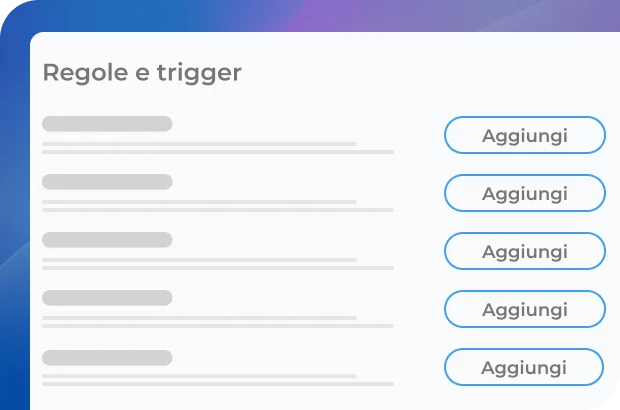
Task: Click third rule's longer lower description line
Action: [217, 268]
